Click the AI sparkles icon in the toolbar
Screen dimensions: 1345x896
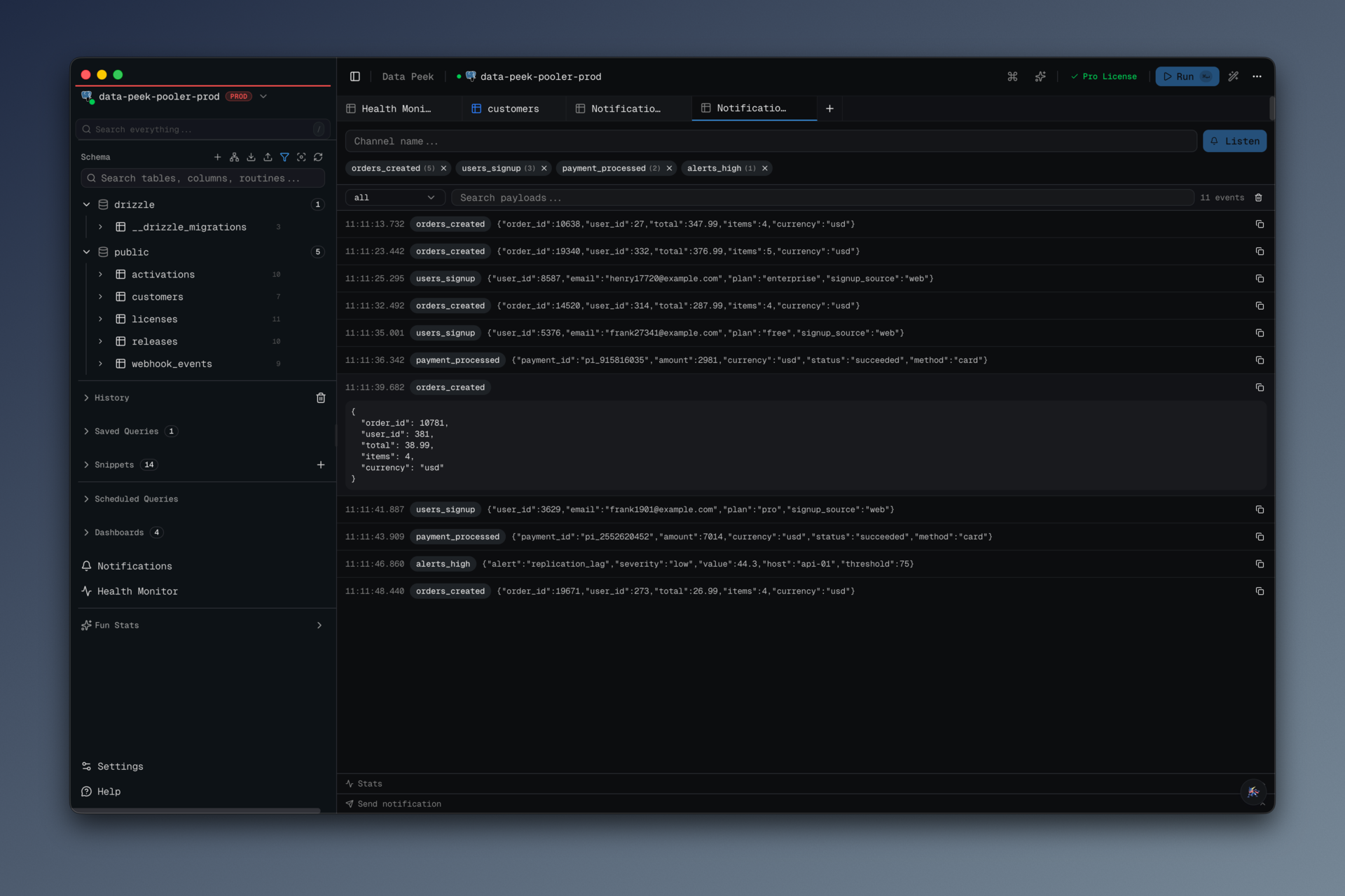point(1040,76)
